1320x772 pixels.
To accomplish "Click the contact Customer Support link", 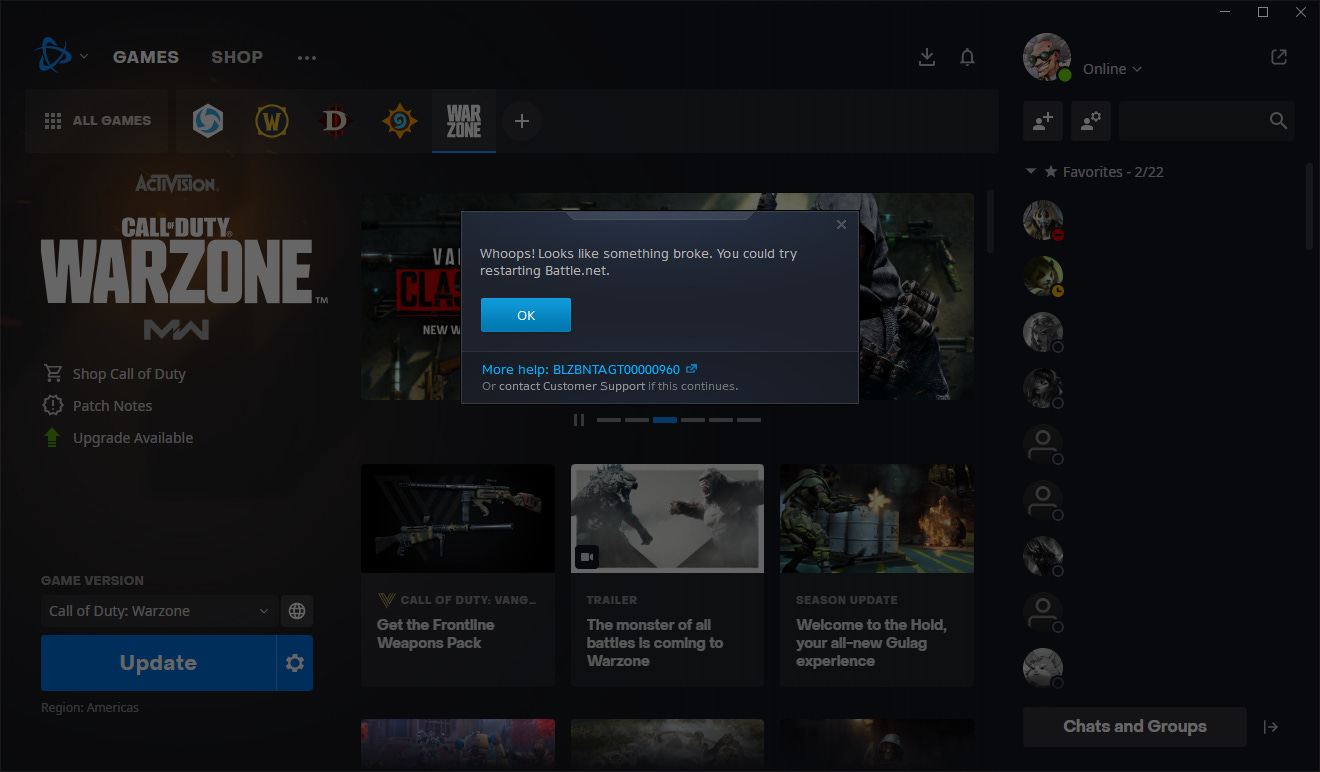I will [571, 386].
